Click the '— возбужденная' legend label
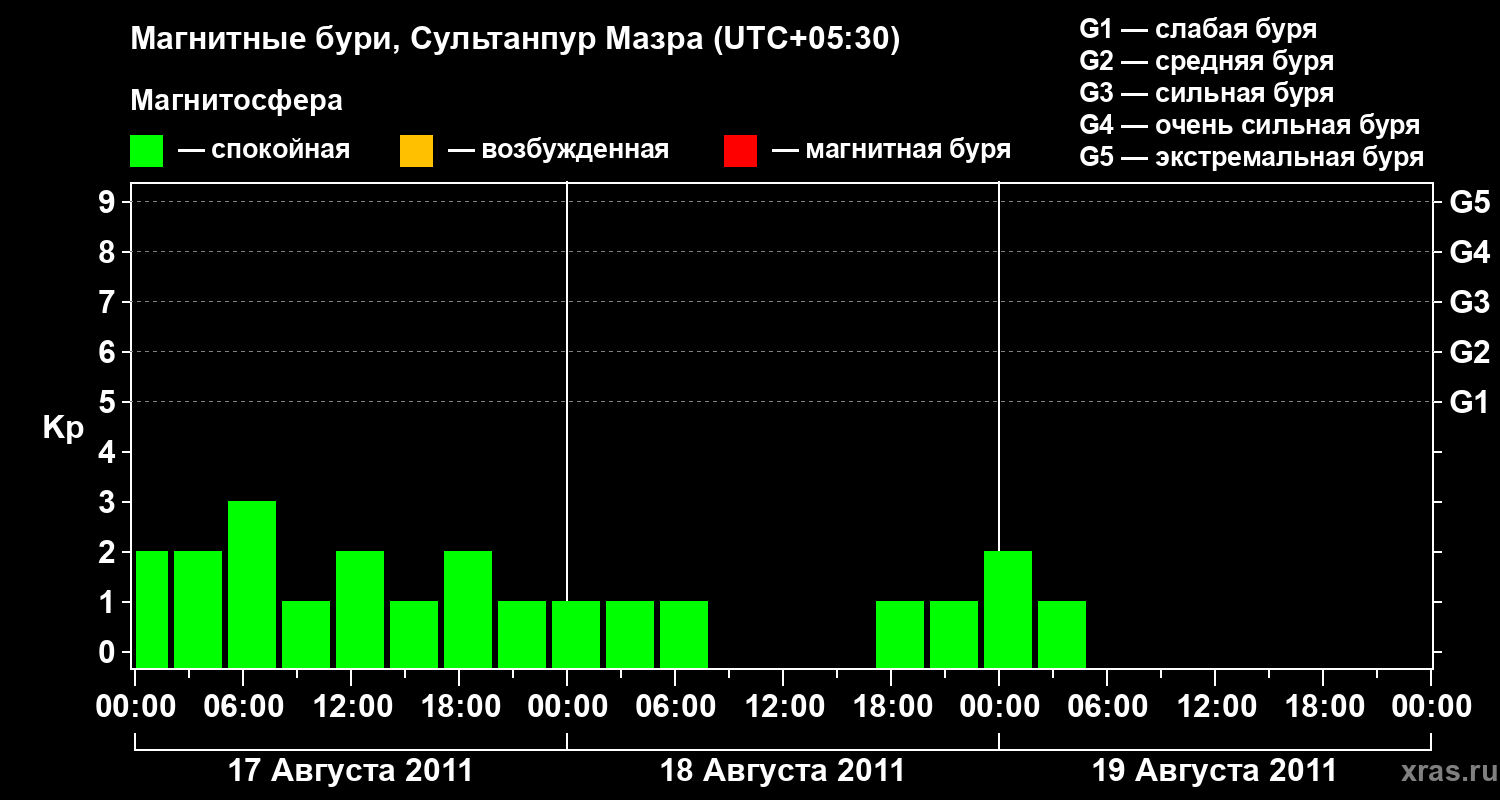The height and width of the screenshot is (800, 1500). [x=558, y=151]
